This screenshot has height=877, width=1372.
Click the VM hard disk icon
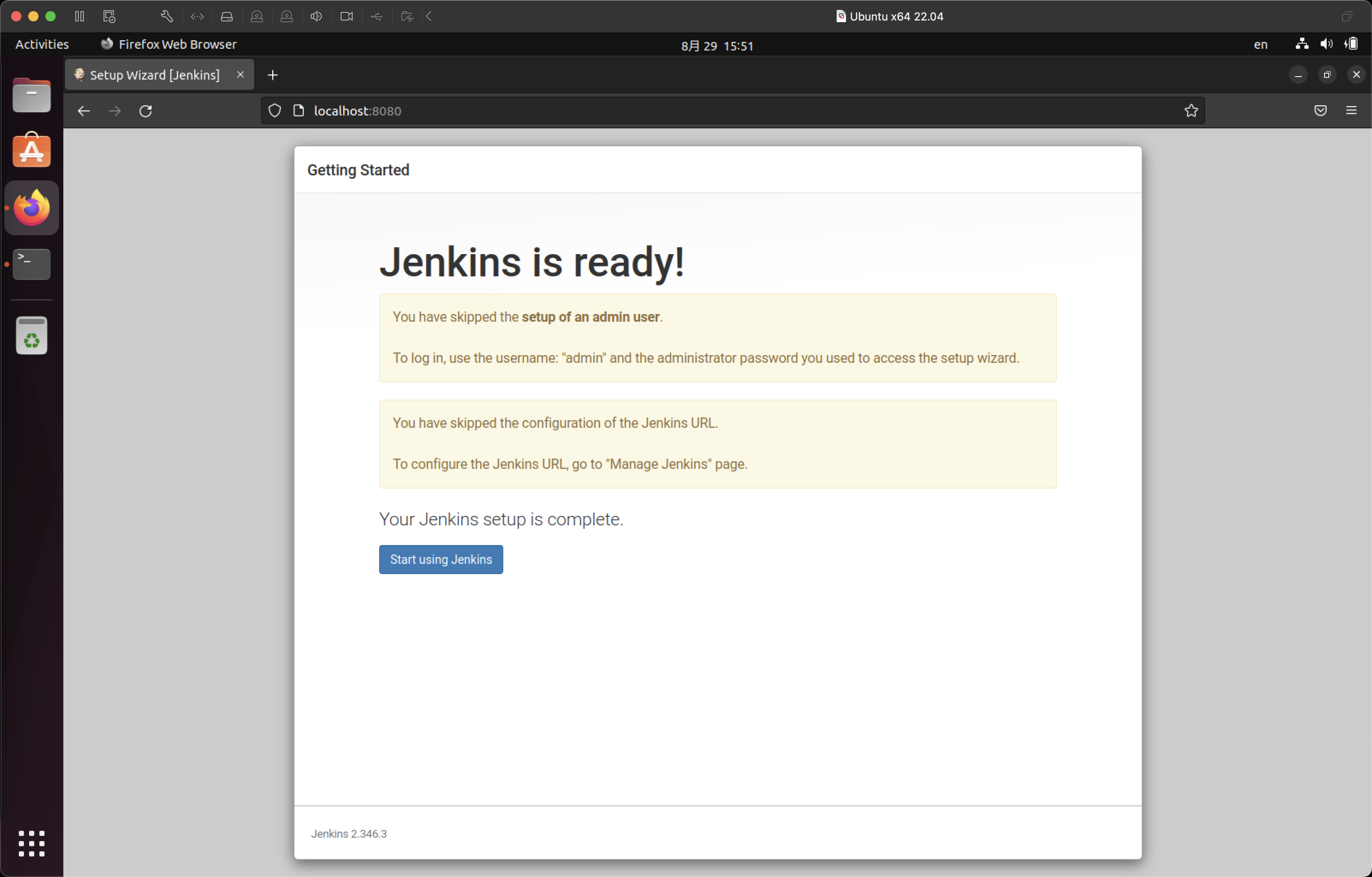227,17
